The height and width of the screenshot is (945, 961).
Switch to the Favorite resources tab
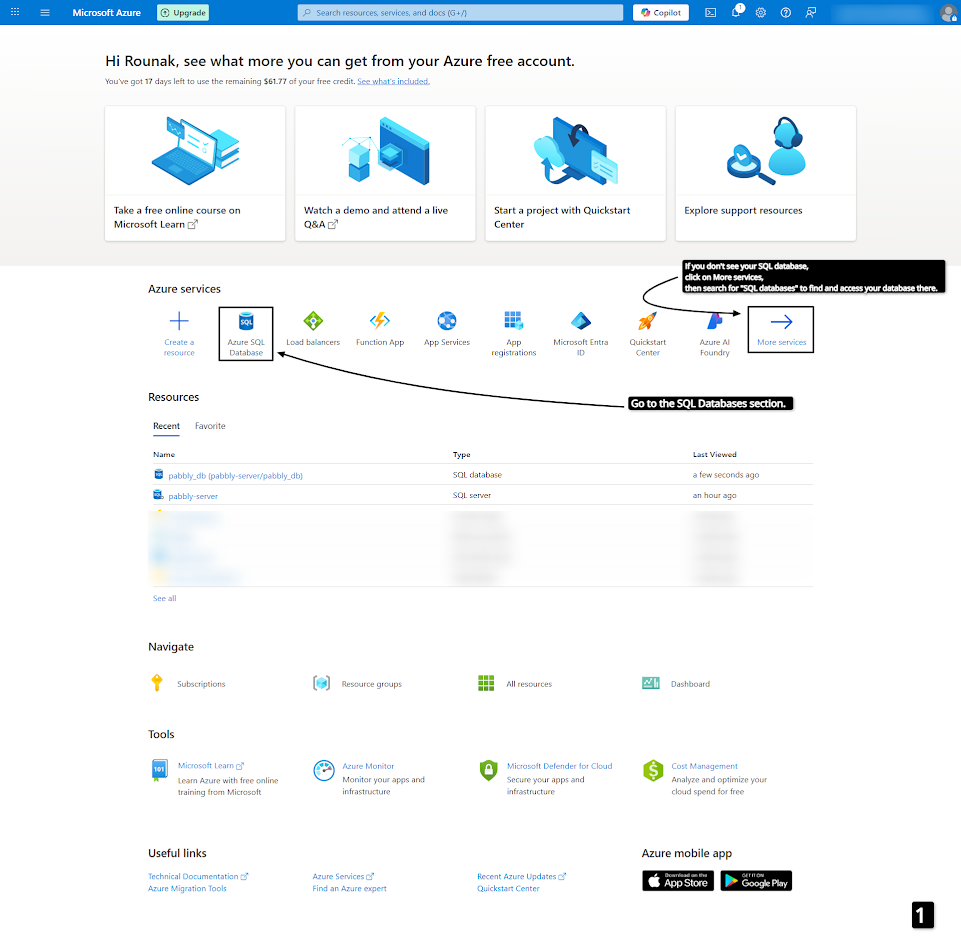(210, 426)
